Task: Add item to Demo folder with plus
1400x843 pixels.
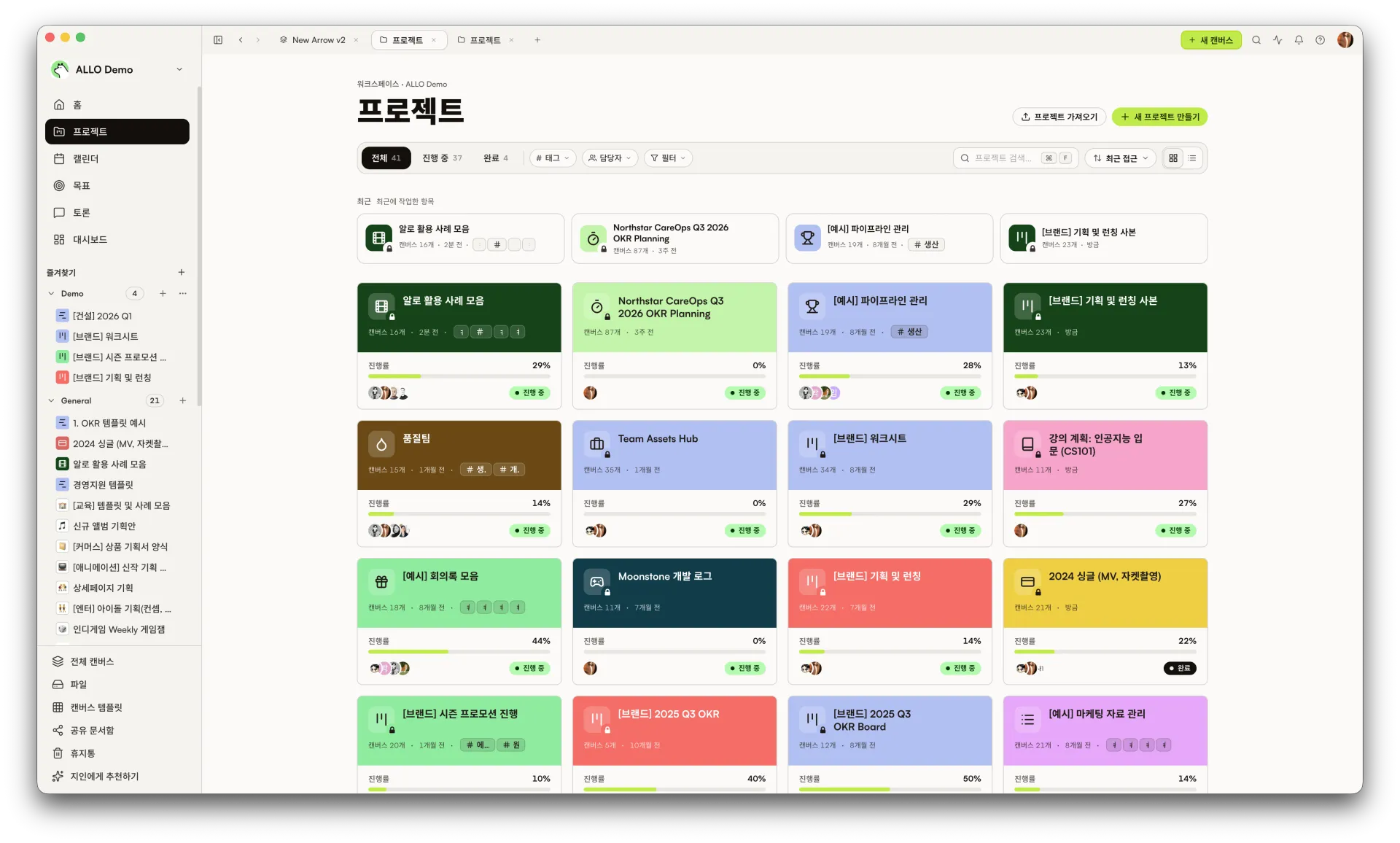Action: [163, 293]
